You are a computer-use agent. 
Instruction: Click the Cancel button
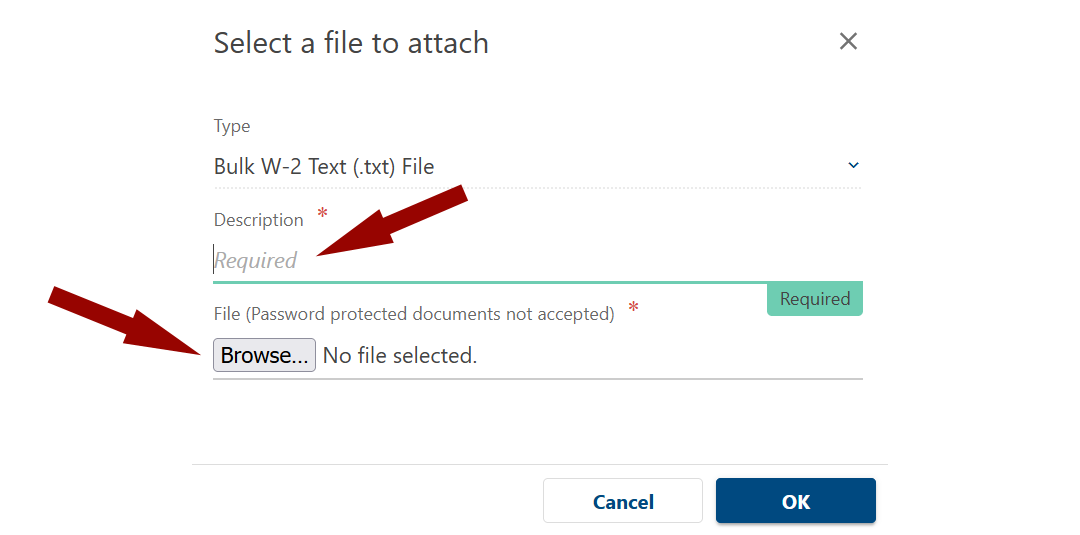point(623,501)
